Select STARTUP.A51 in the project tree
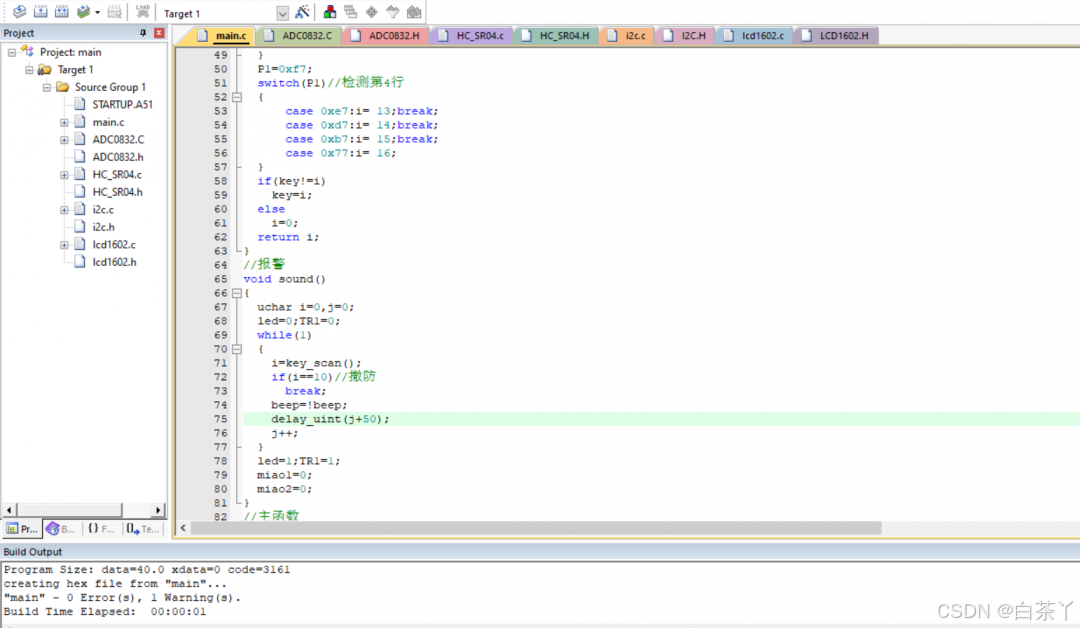This screenshot has width=1080, height=628. click(122, 104)
